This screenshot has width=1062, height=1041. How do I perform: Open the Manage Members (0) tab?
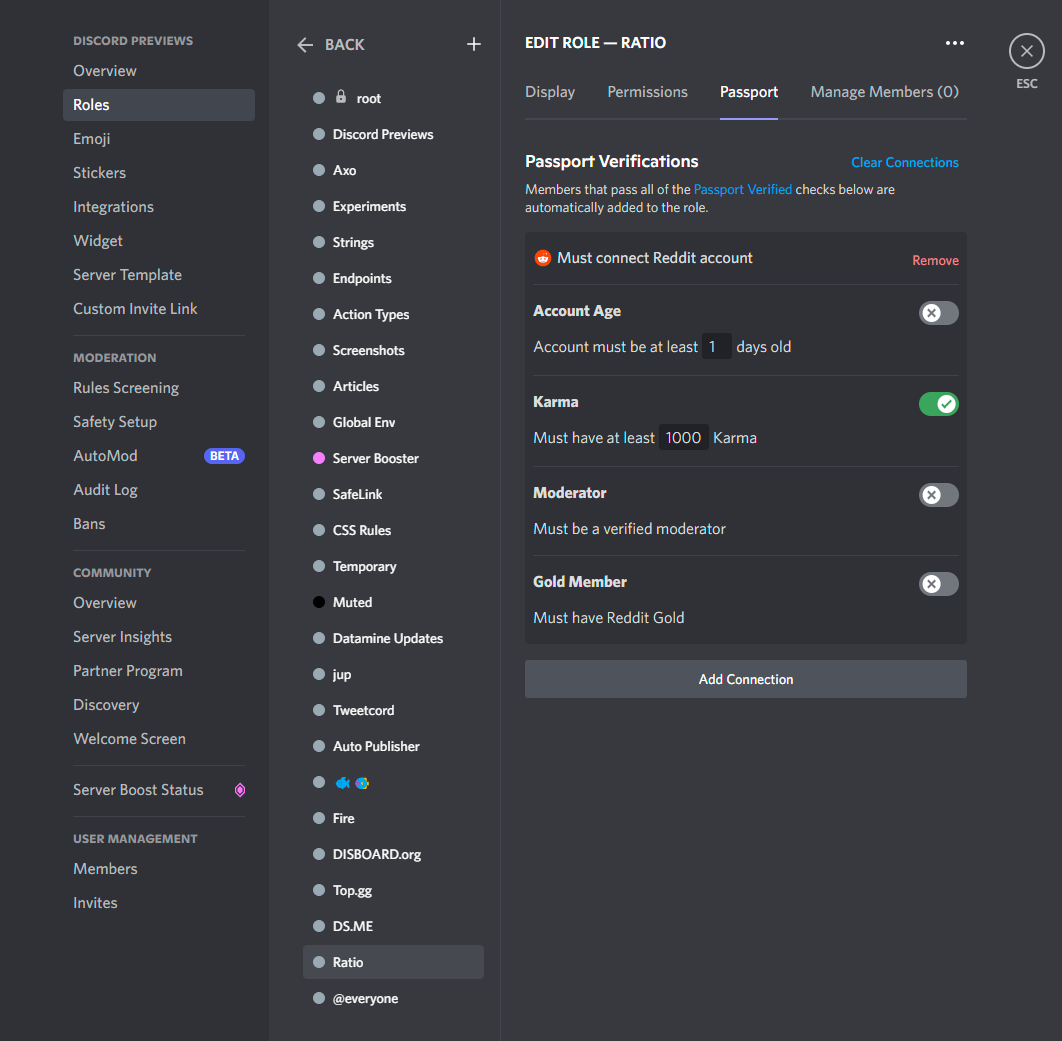click(885, 92)
